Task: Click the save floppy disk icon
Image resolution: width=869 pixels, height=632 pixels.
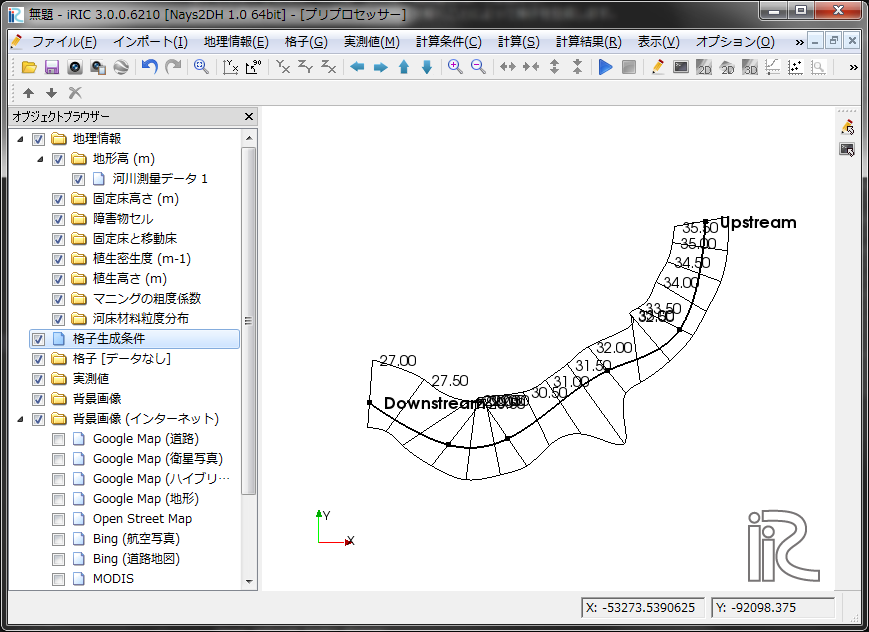Action: click(x=52, y=68)
